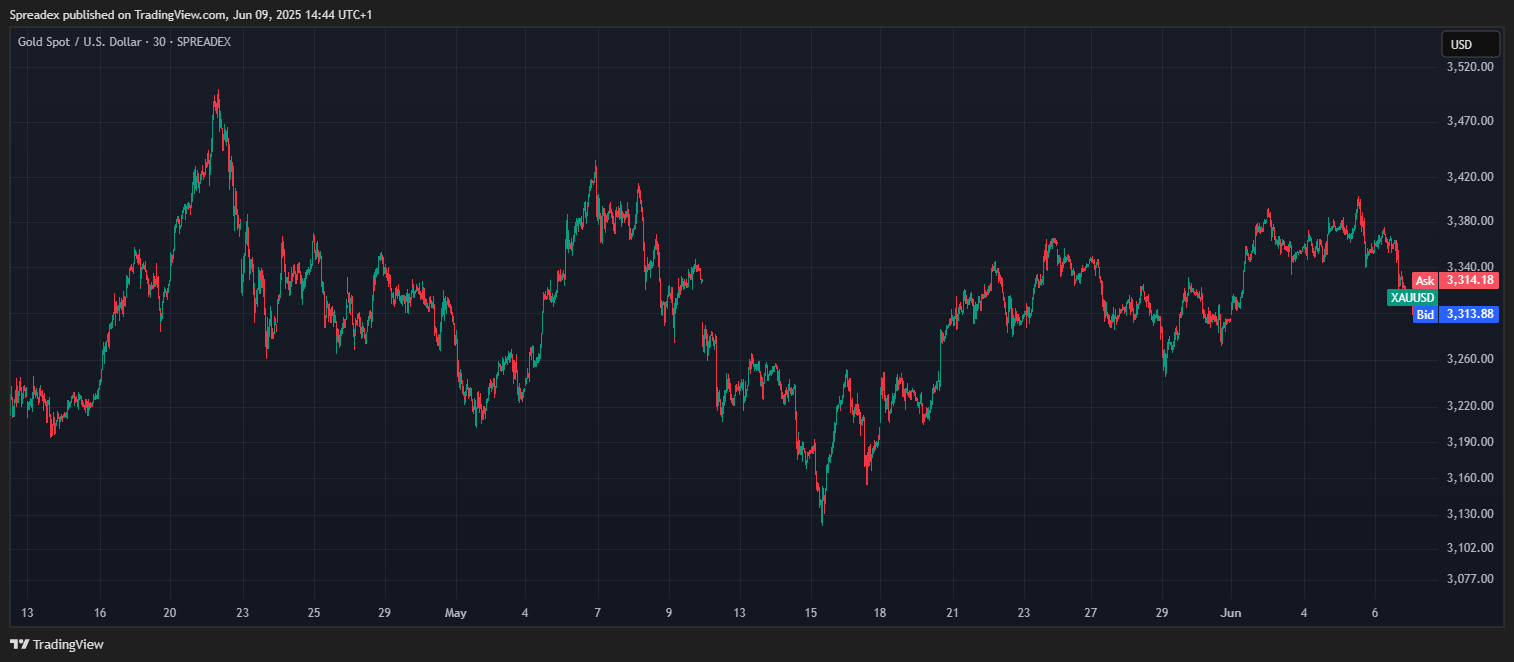The image size is (1514, 662).
Task: Click the 3,380.00 price axis label
Action: click(1470, 221)
